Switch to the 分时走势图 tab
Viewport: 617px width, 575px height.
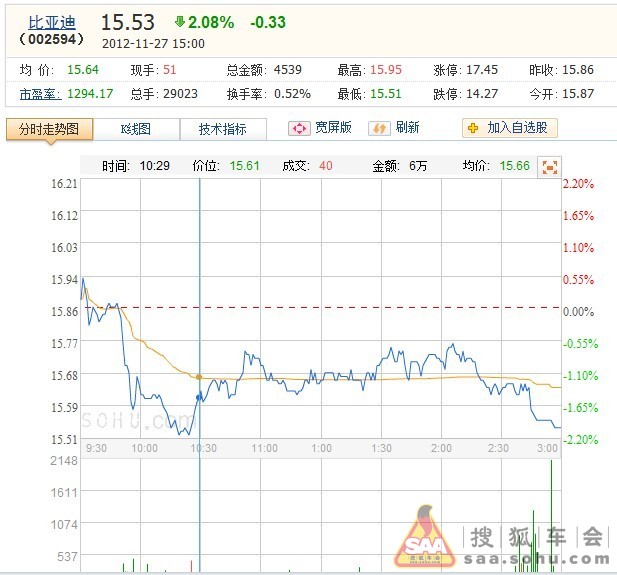coord(50,129)
